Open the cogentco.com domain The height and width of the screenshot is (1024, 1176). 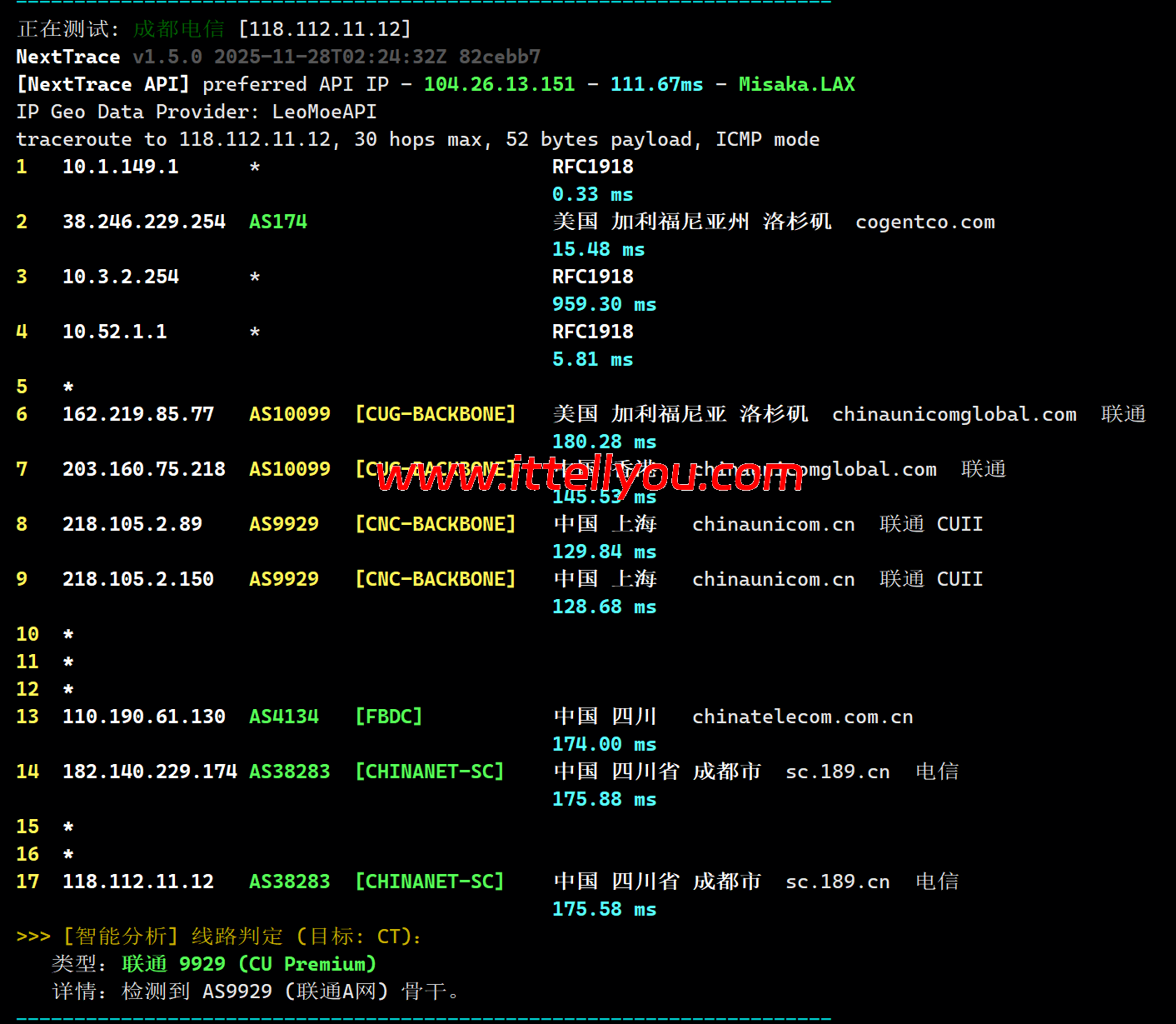pyautogui.click(x=924, y=222)
